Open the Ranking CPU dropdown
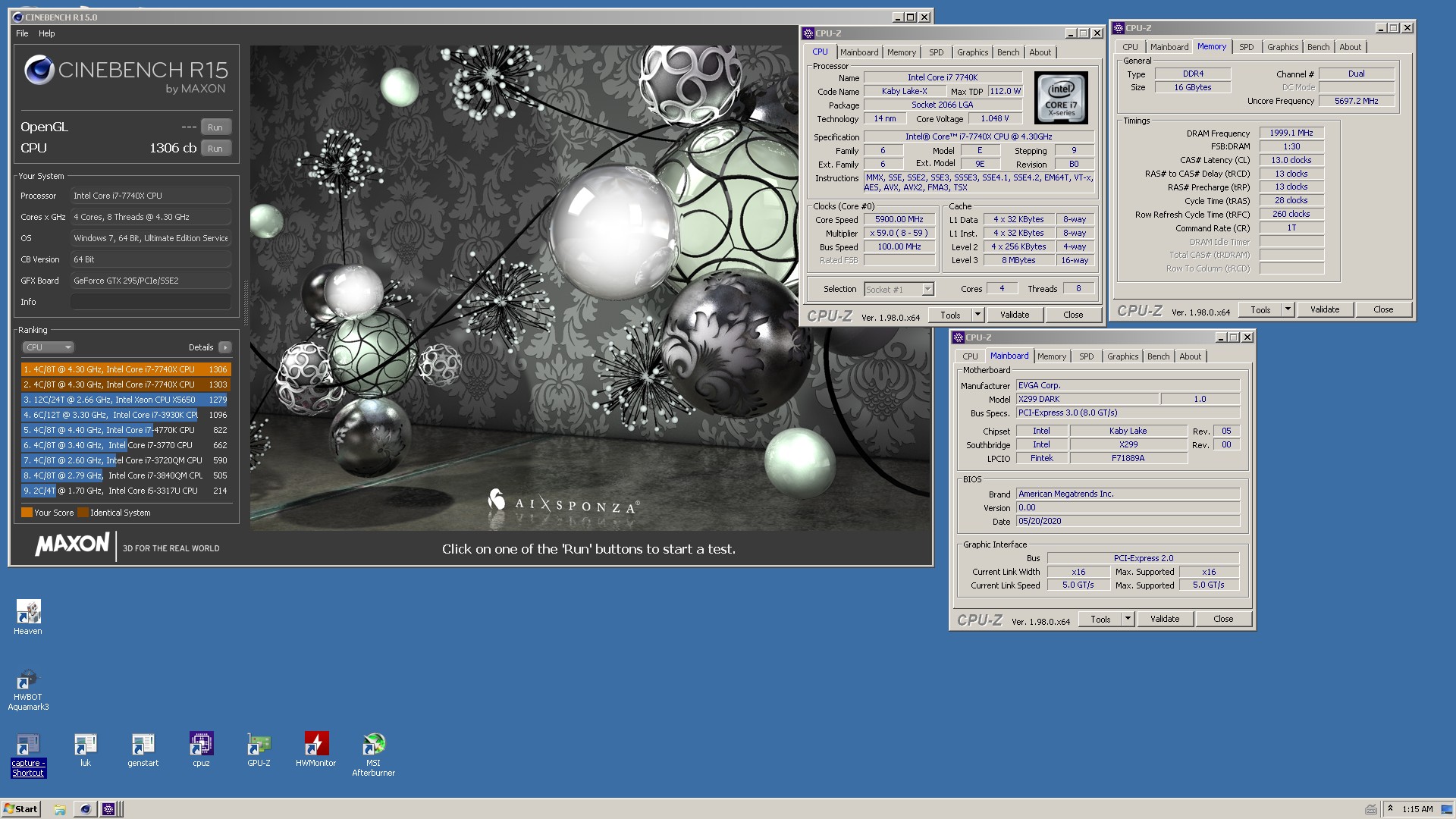 point(48,347)
